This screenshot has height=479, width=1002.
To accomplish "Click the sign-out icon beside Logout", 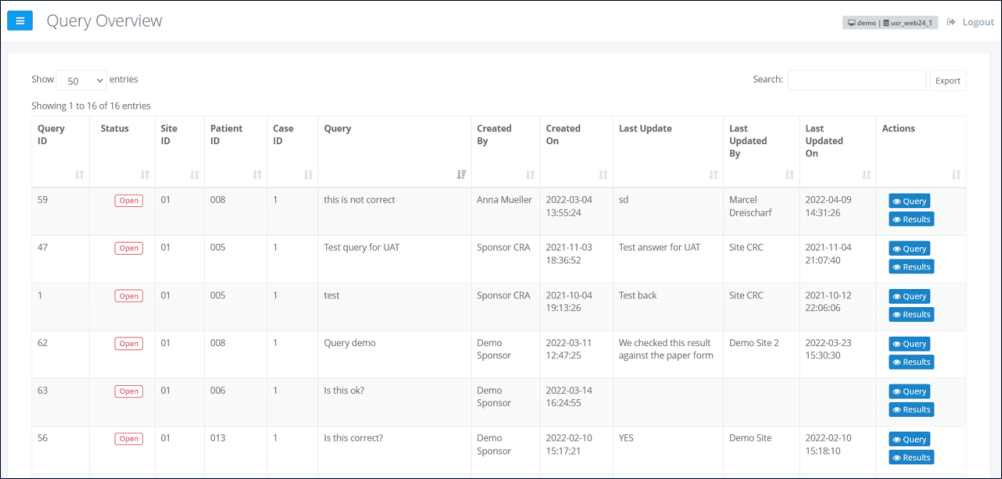I will [x=951, y=22].
